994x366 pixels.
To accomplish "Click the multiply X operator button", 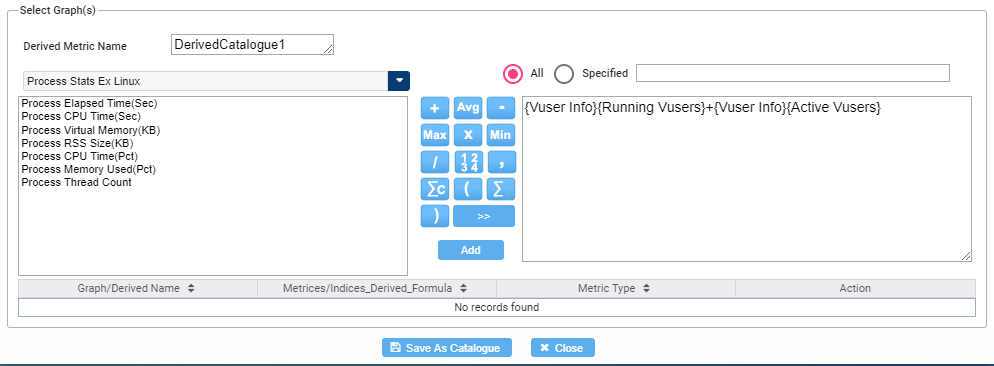I will (468, 135).
